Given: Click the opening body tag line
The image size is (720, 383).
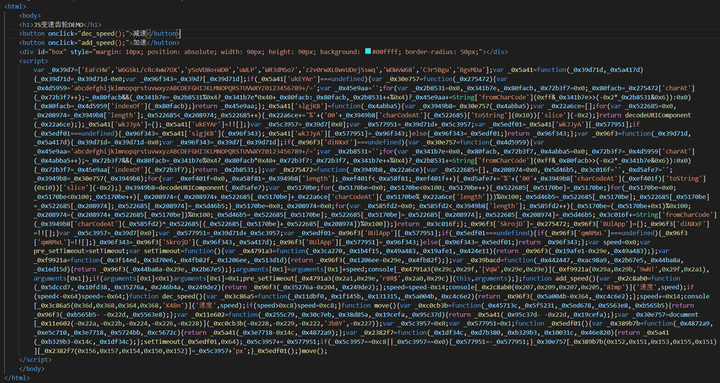Looking at the screenshot, I should pyautogui.click(x=30, y=16).
